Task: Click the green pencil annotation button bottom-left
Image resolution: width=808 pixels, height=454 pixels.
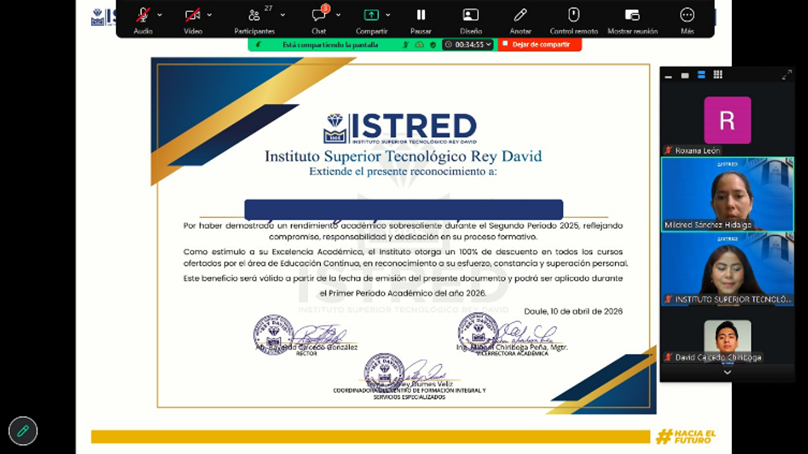Action: click(22, 430)
